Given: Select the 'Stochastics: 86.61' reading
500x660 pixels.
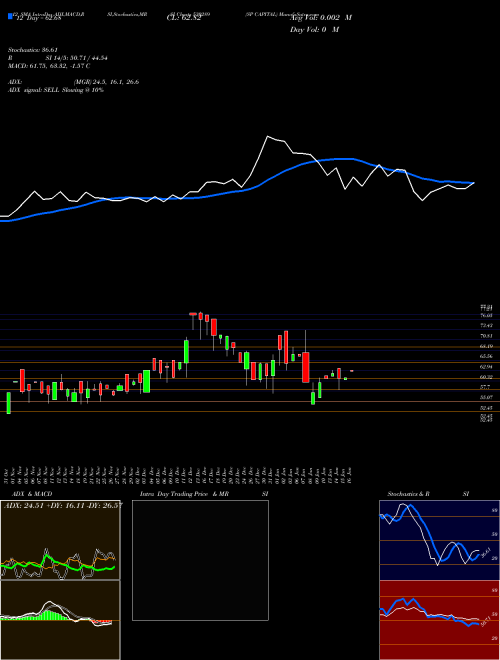Looking at the screenshot, I should click(x=32, y=50).
